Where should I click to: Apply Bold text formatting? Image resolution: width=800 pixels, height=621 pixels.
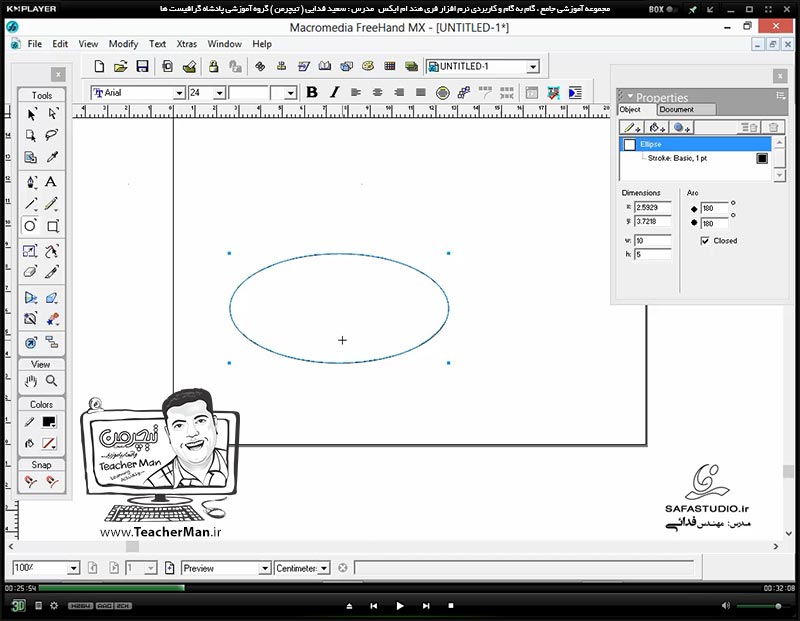pyautogui.click(x=312, y=92)
